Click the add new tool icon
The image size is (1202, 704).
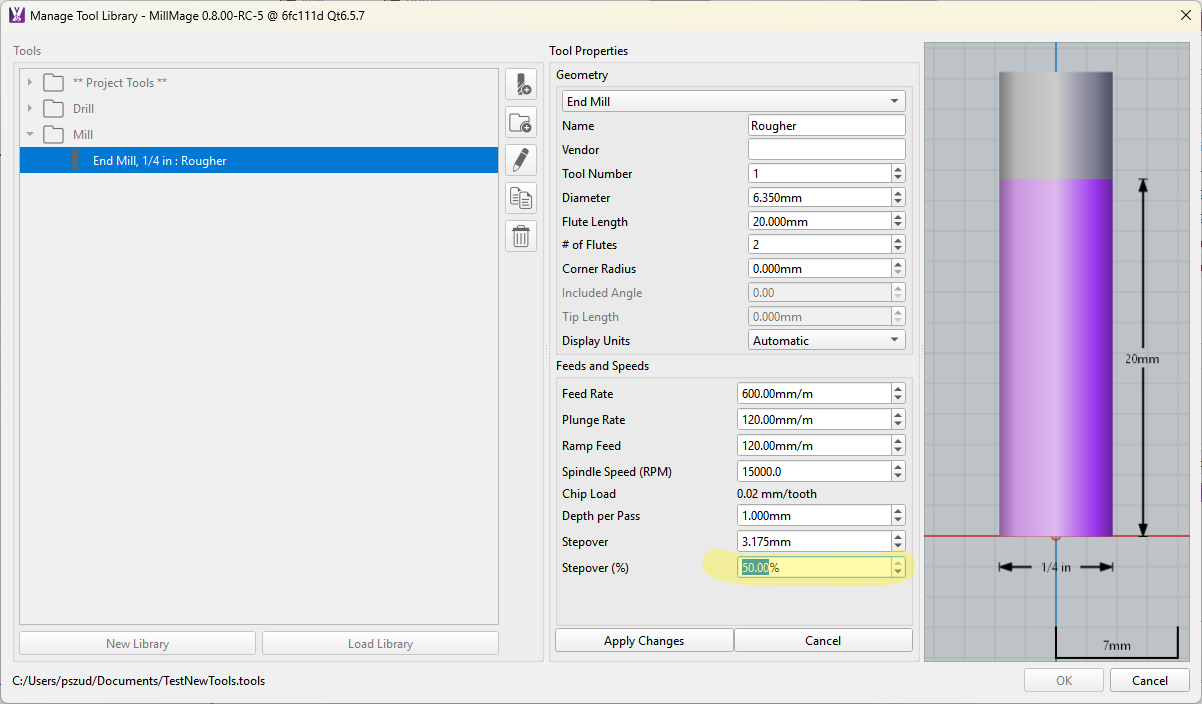coord(521,85)
